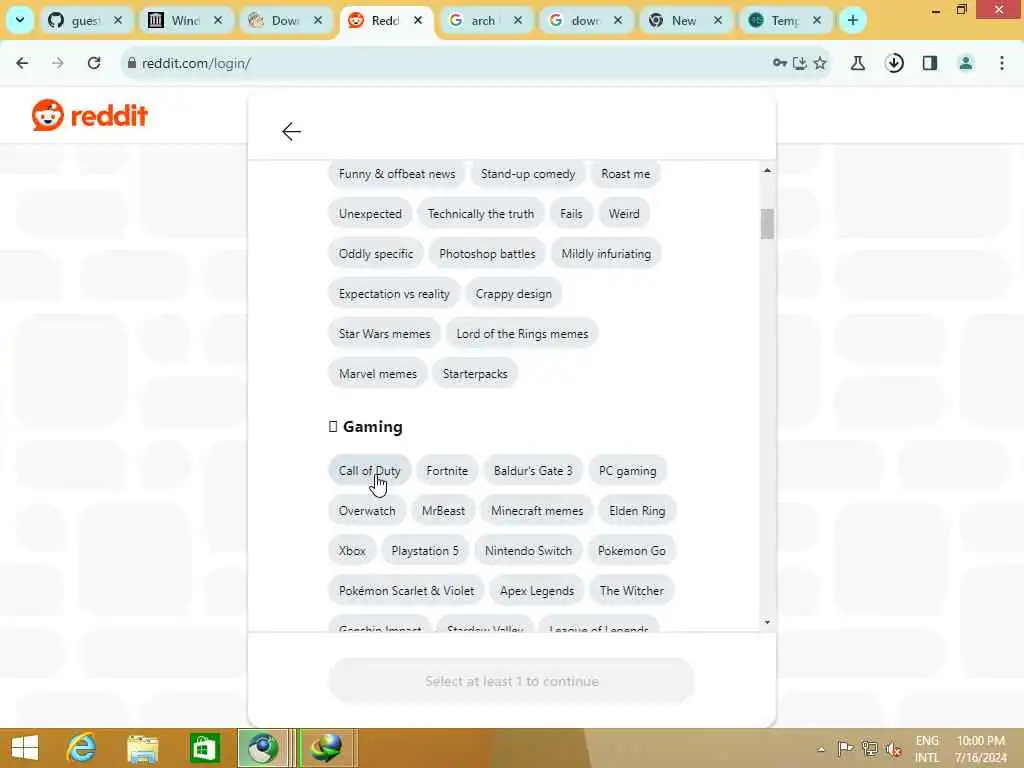Select Oddly specific topic

point(376,253)
